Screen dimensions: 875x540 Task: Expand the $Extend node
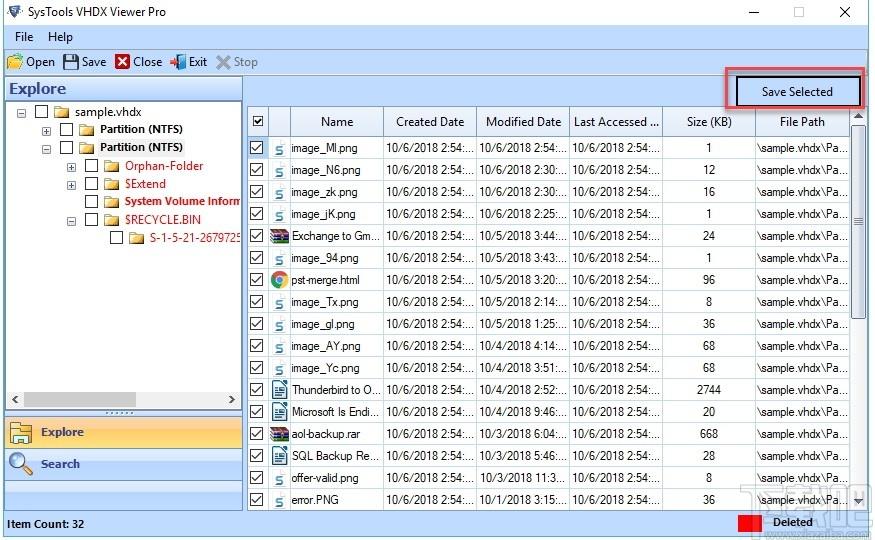tap(71, 185)
